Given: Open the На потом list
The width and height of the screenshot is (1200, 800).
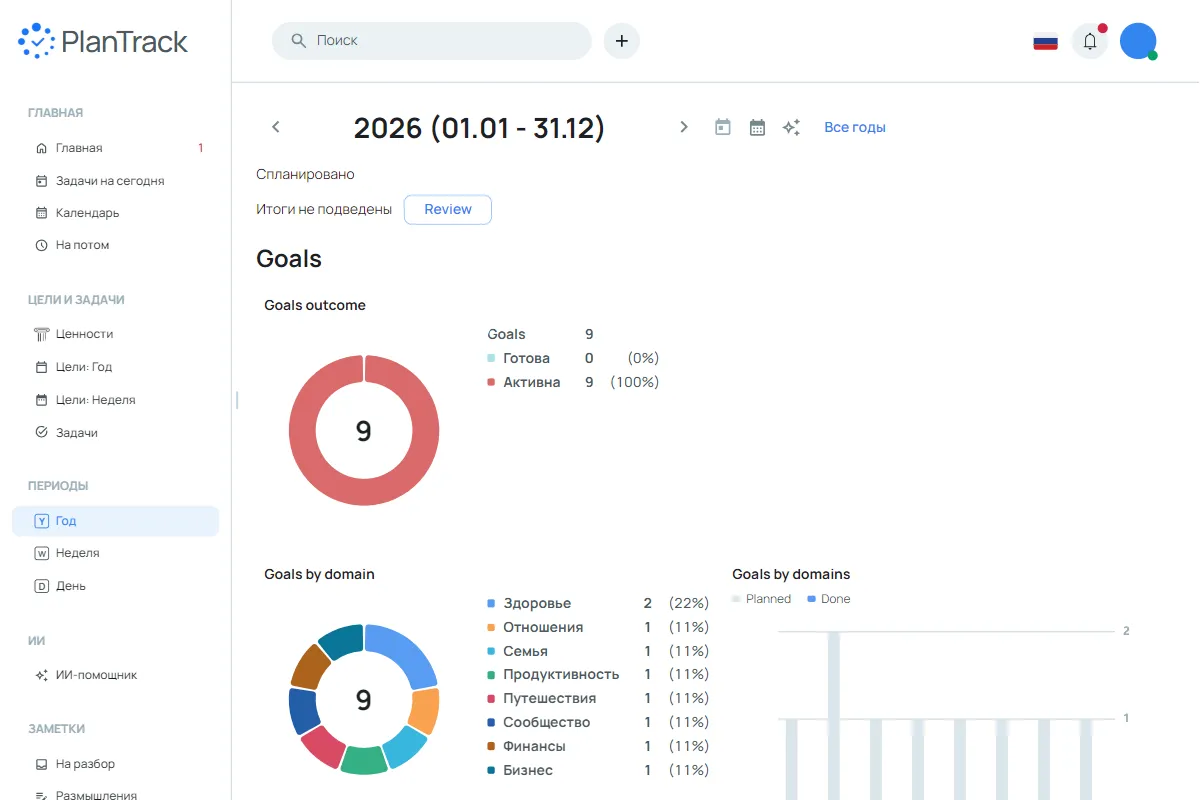Looking at the screenshot, I should pos(115,245).
